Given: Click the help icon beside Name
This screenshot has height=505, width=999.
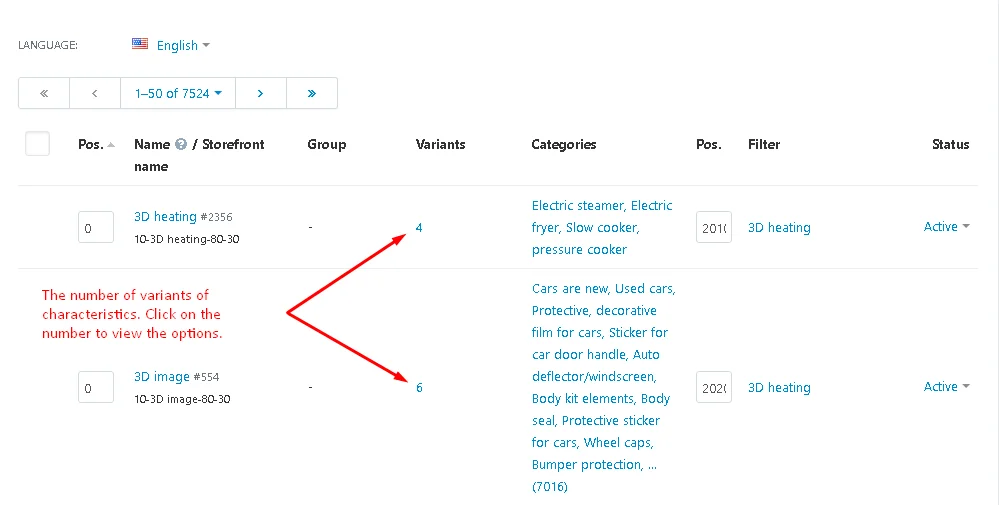Looking at the screenshot, I should [x=181, y=145].
